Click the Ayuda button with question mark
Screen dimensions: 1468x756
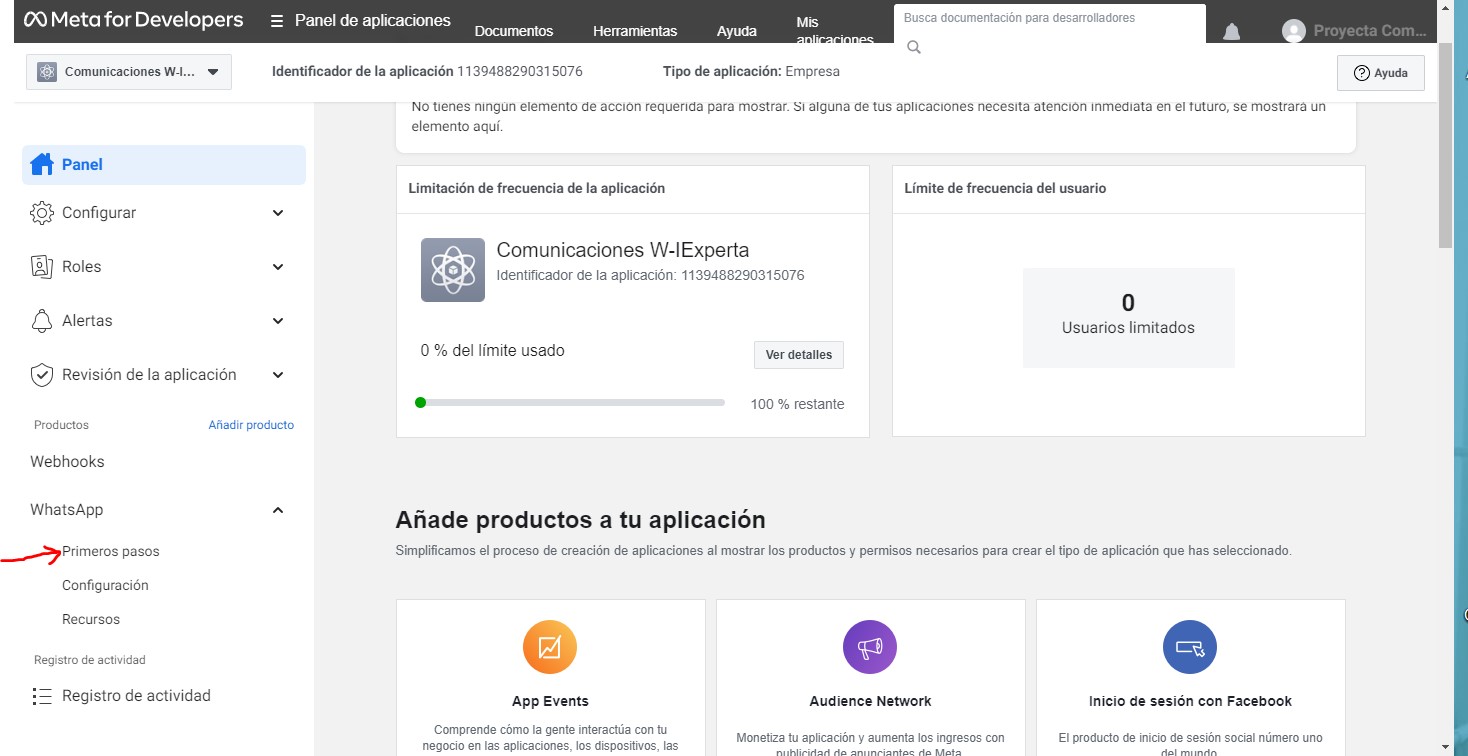[1380, 73]
